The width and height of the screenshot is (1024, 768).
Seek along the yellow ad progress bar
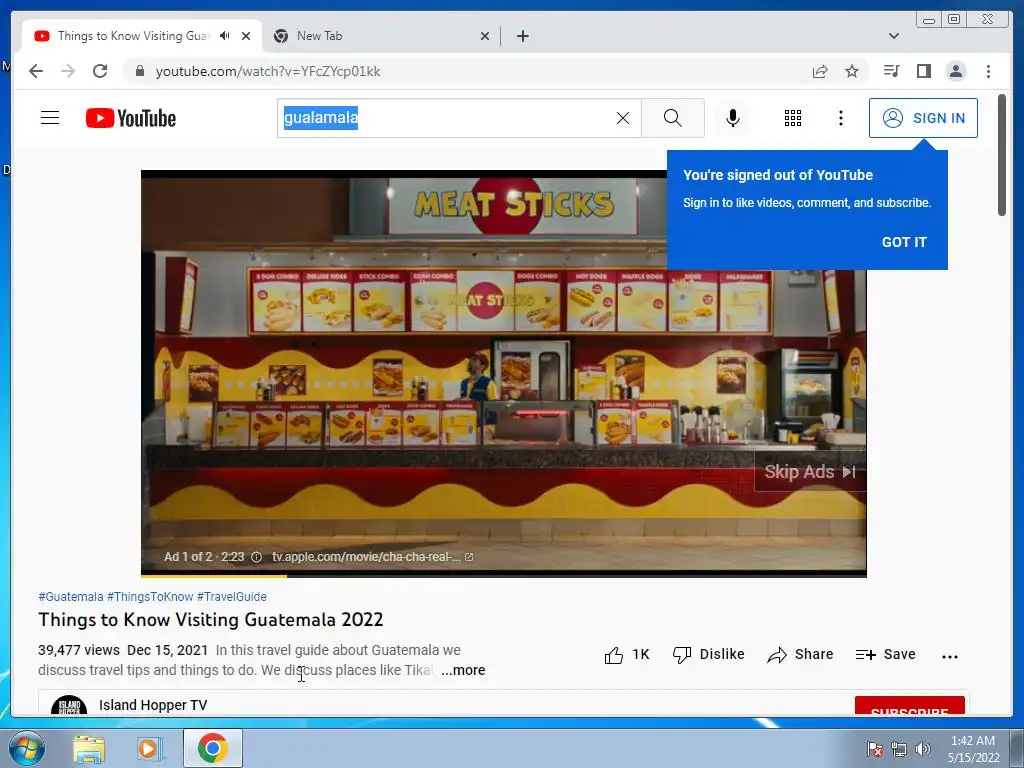click(x=503, y=576)
